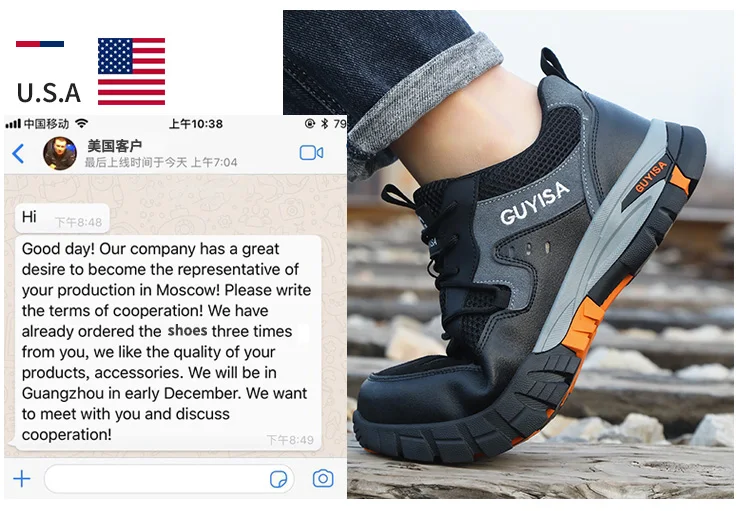
Task: Click the cellular signal bars icon
Action: pos(13,124)
